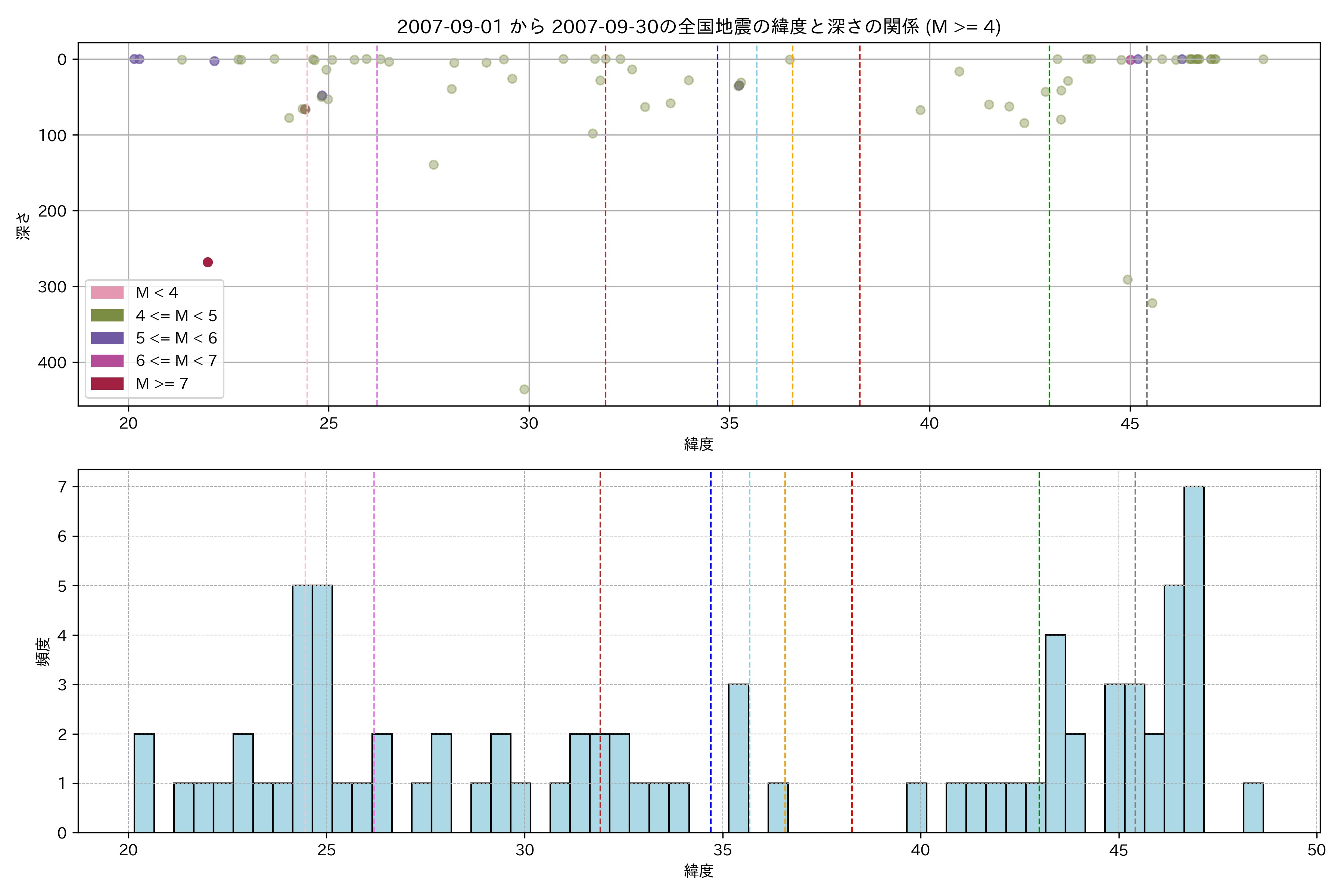Click the dark red M >= 7 swatch

coord(107,383)
